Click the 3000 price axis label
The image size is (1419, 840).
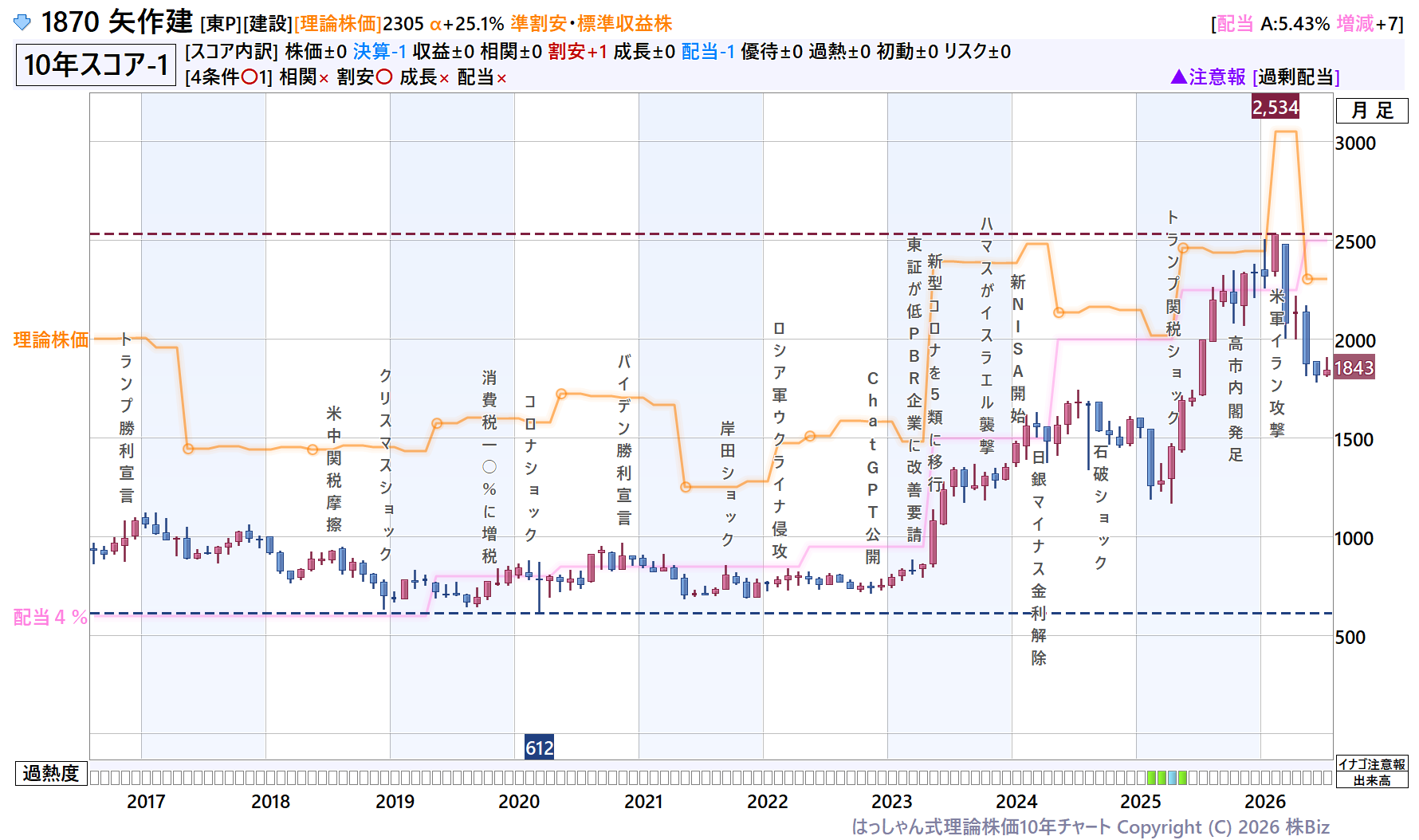(x=1355, y=143)
